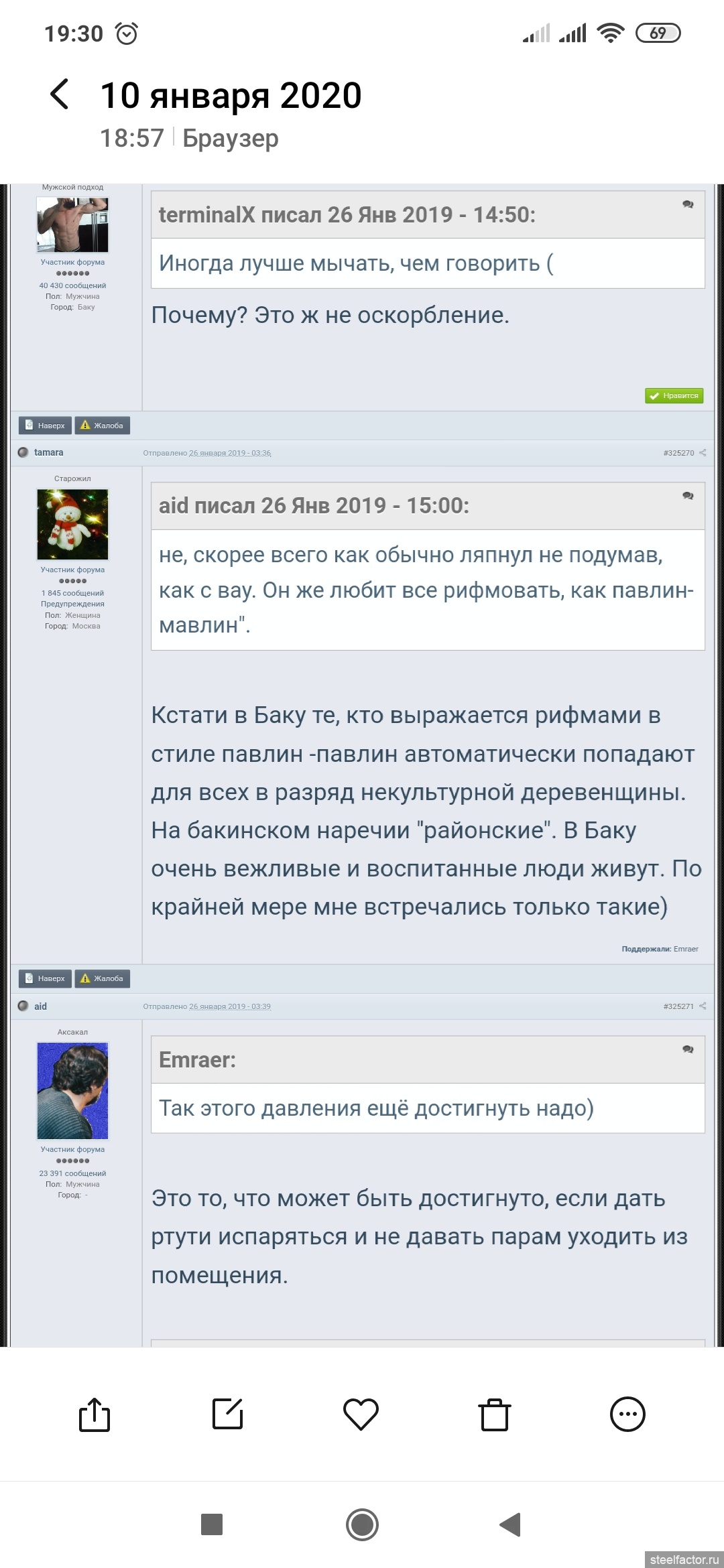Click the quote icon in terminalX quote header
Image resolution: width=724 pixels, height=1568 pixels.
[x=688, y=204]
